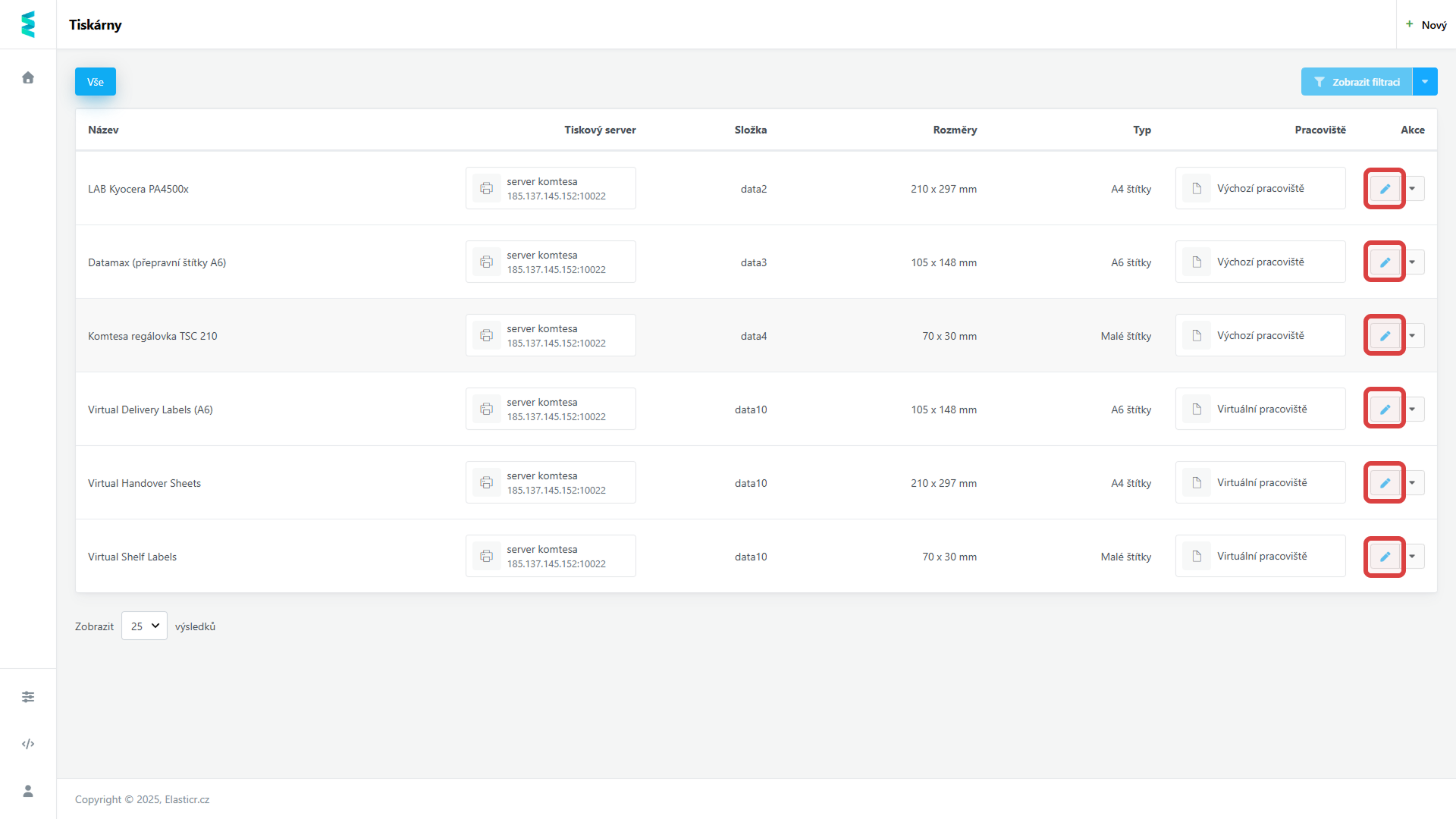Open the user profile icon in sidebar
This screenshot has width=1456, height=819.
[x=28, y=791]
